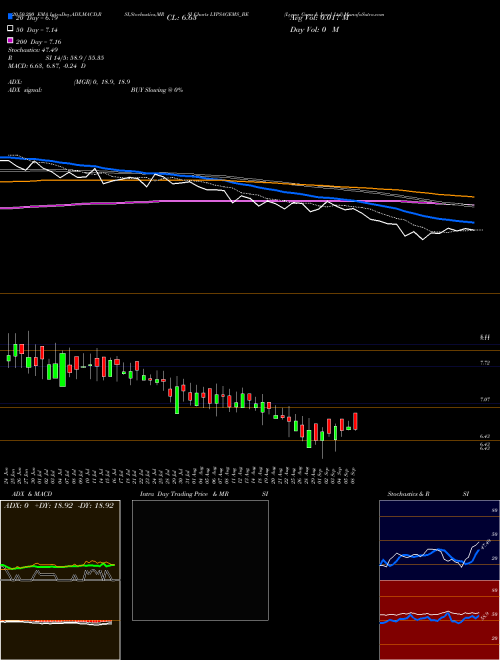This screenshot has width=500, height=660.
Task: Select the "Day Vol: 0 M" text
Action: (314, 29)
